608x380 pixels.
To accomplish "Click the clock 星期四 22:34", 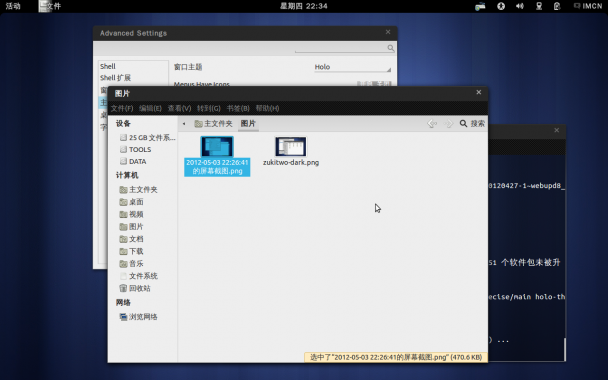I will click(304, 6).
